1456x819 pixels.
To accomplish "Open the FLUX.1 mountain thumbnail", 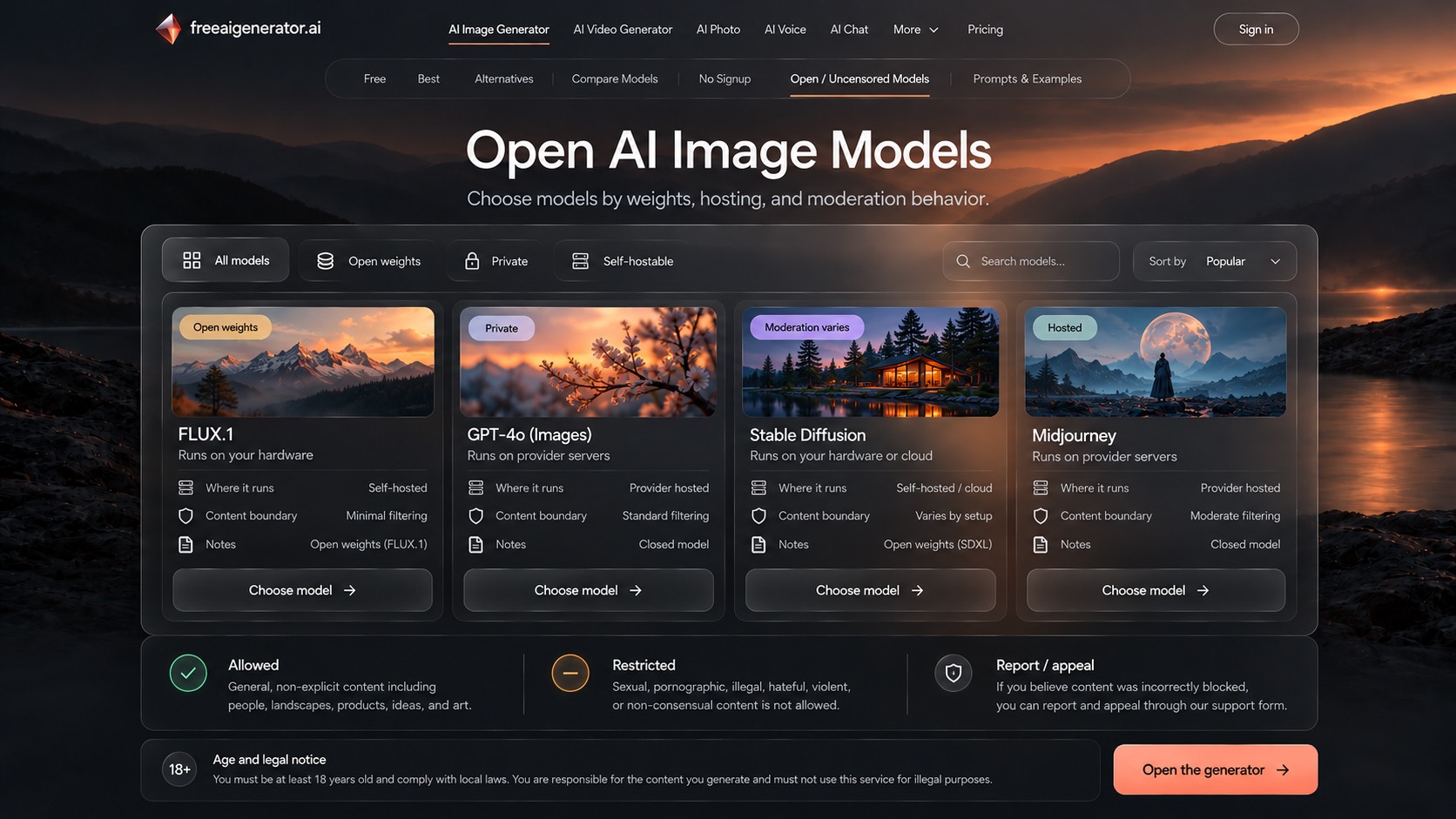I will point(303,361).
